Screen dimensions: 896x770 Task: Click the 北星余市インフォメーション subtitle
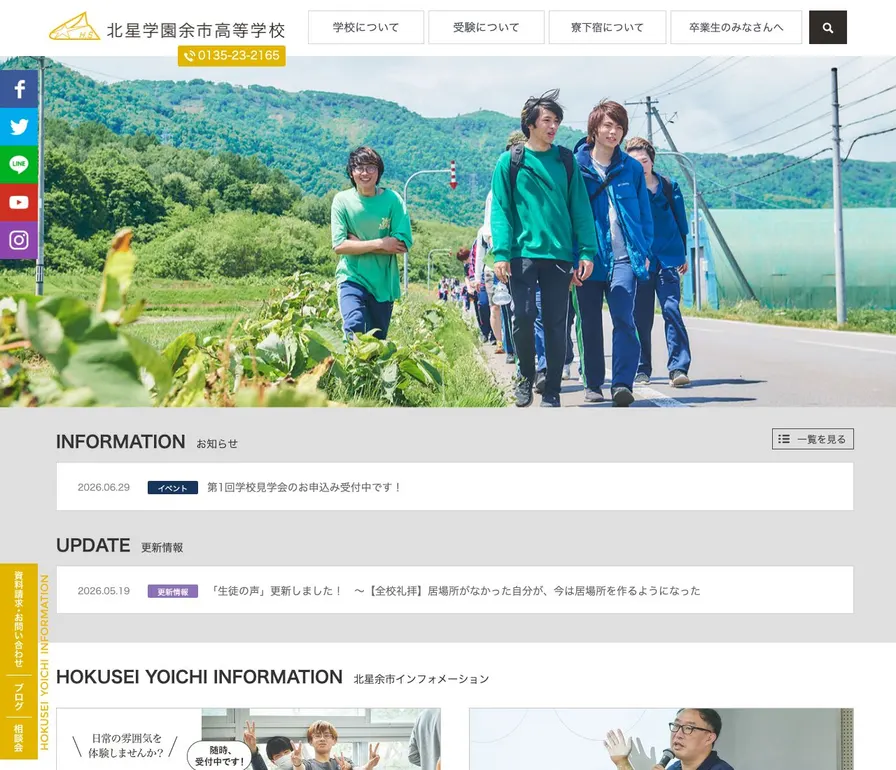pos(421,679)
